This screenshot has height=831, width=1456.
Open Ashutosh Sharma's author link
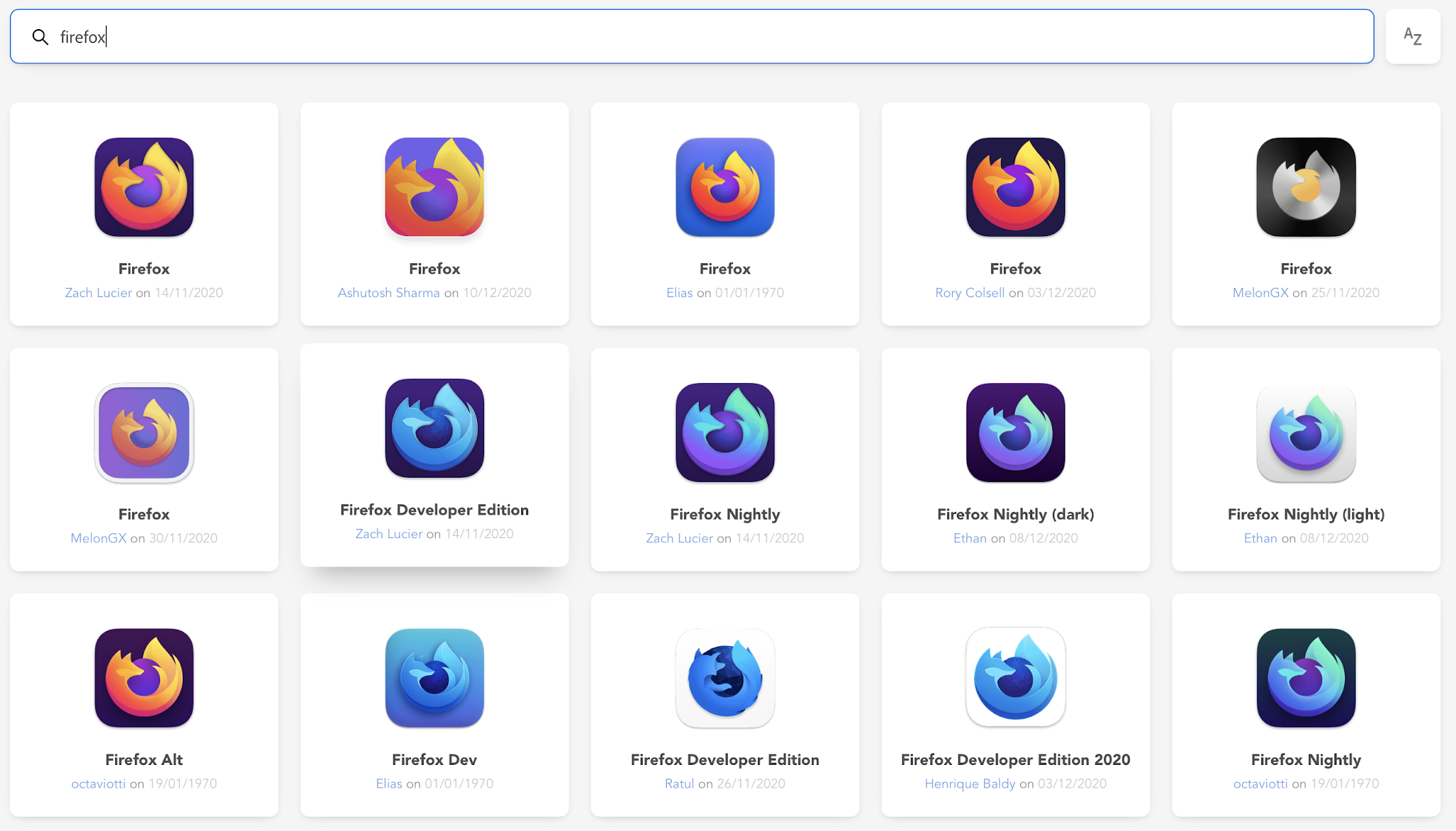coord(388,293)
